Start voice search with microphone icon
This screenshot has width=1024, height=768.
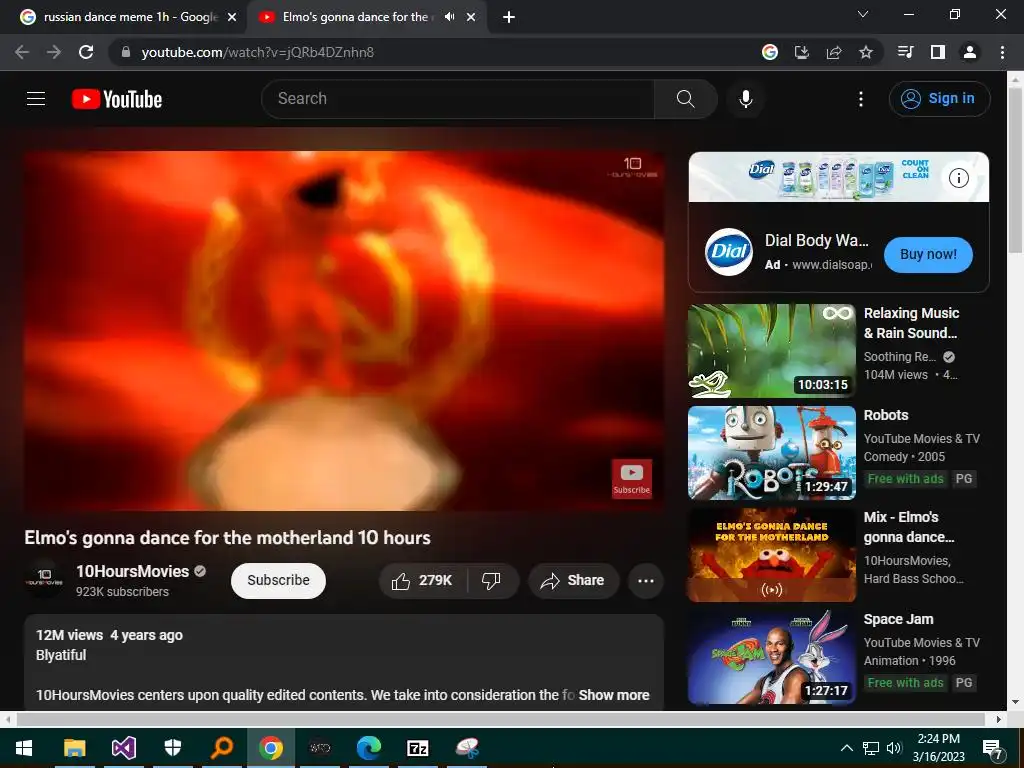(x=746, y=99)
